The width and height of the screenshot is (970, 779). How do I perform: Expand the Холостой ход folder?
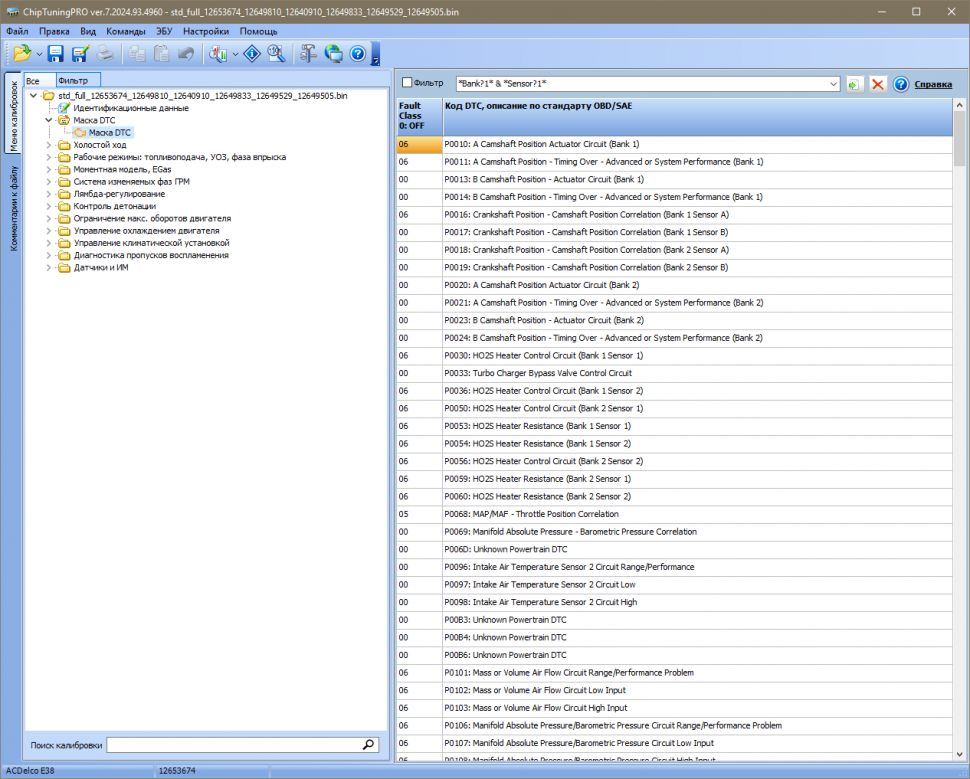(x=49, y=145)
